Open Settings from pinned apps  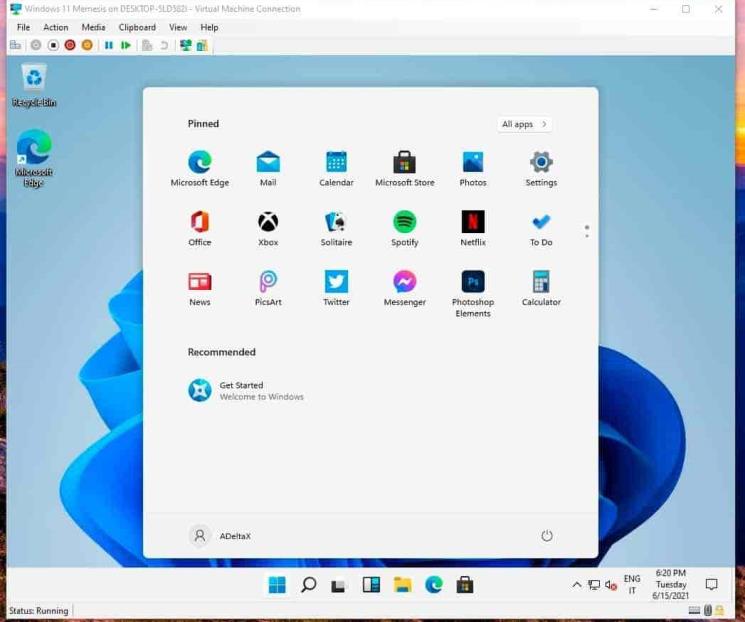541,168
